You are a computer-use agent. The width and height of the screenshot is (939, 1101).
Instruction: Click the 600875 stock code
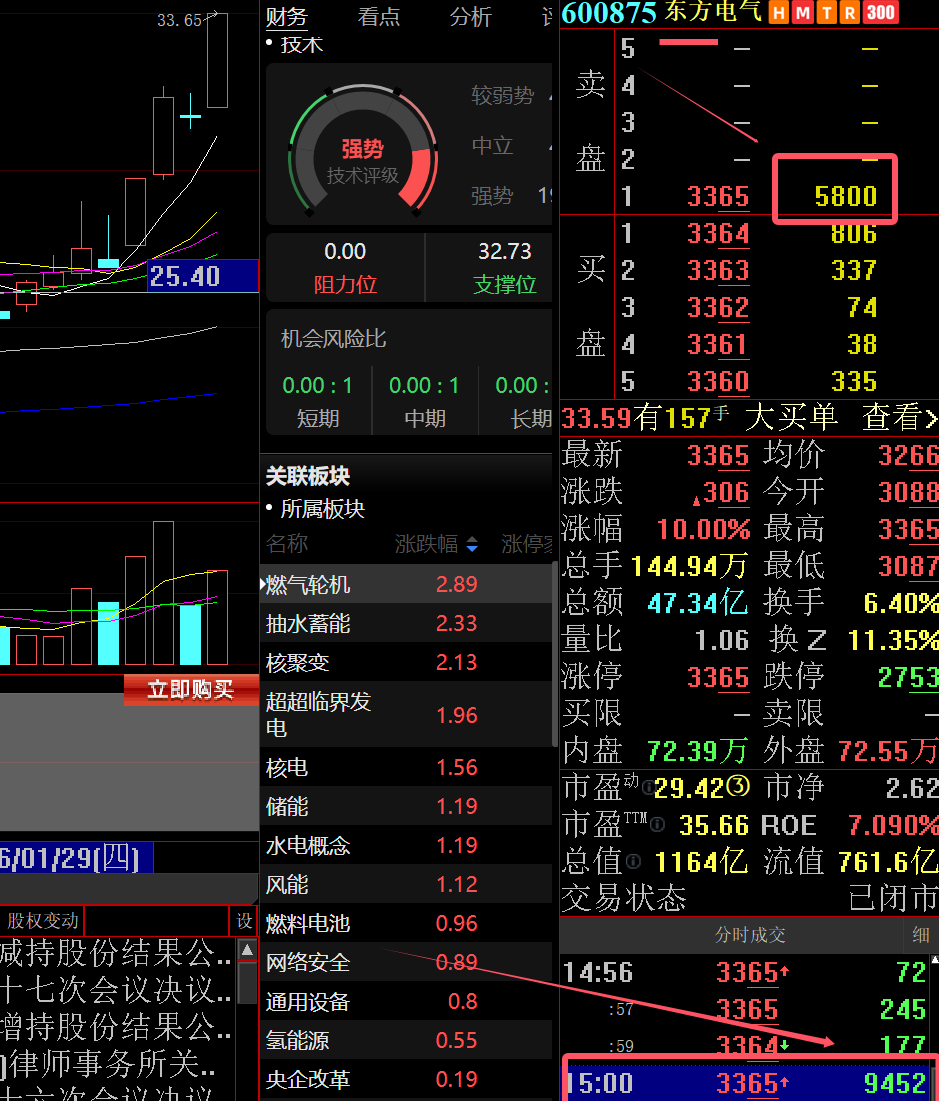(609, 13)
